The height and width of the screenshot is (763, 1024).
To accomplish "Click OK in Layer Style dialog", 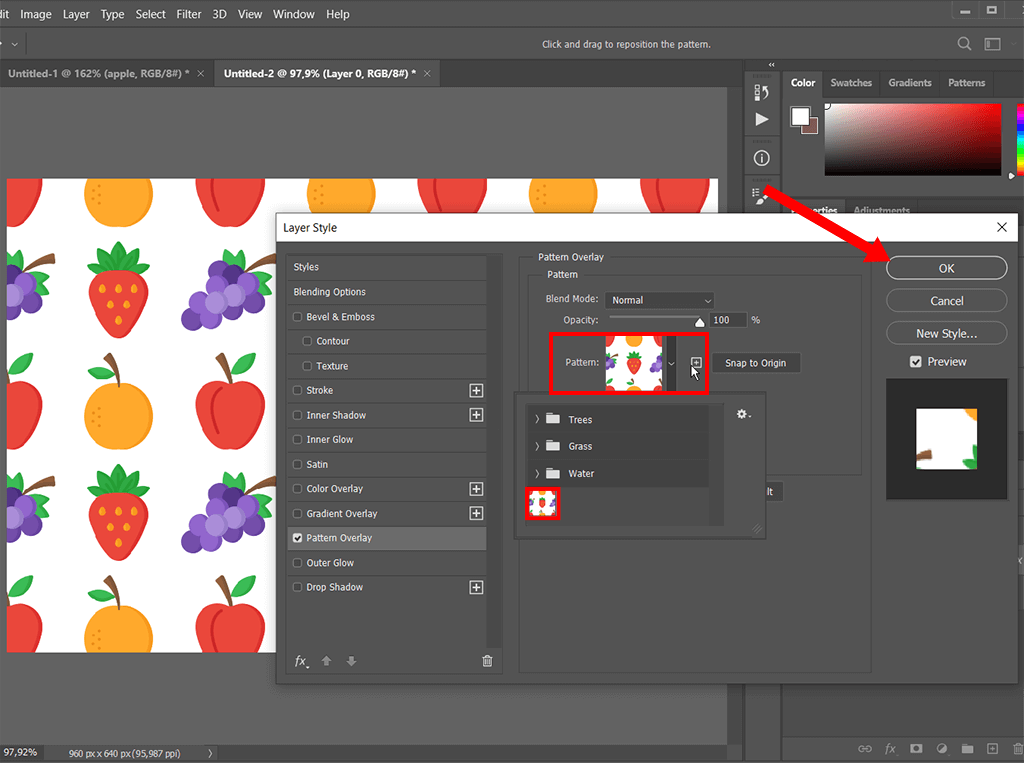I will (946, 268).
